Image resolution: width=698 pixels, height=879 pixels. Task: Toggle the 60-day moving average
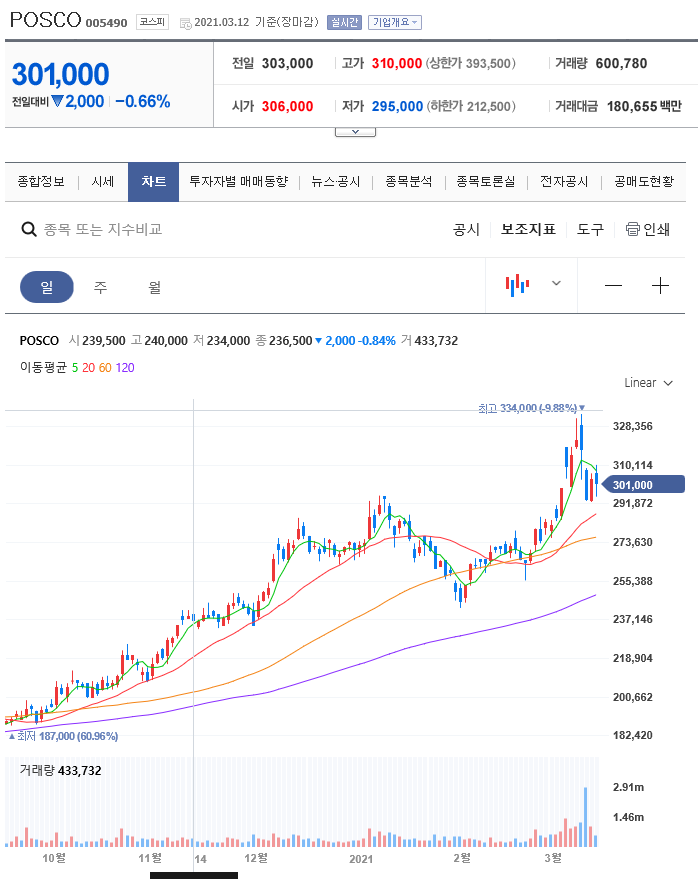click(x=105, y=368)
